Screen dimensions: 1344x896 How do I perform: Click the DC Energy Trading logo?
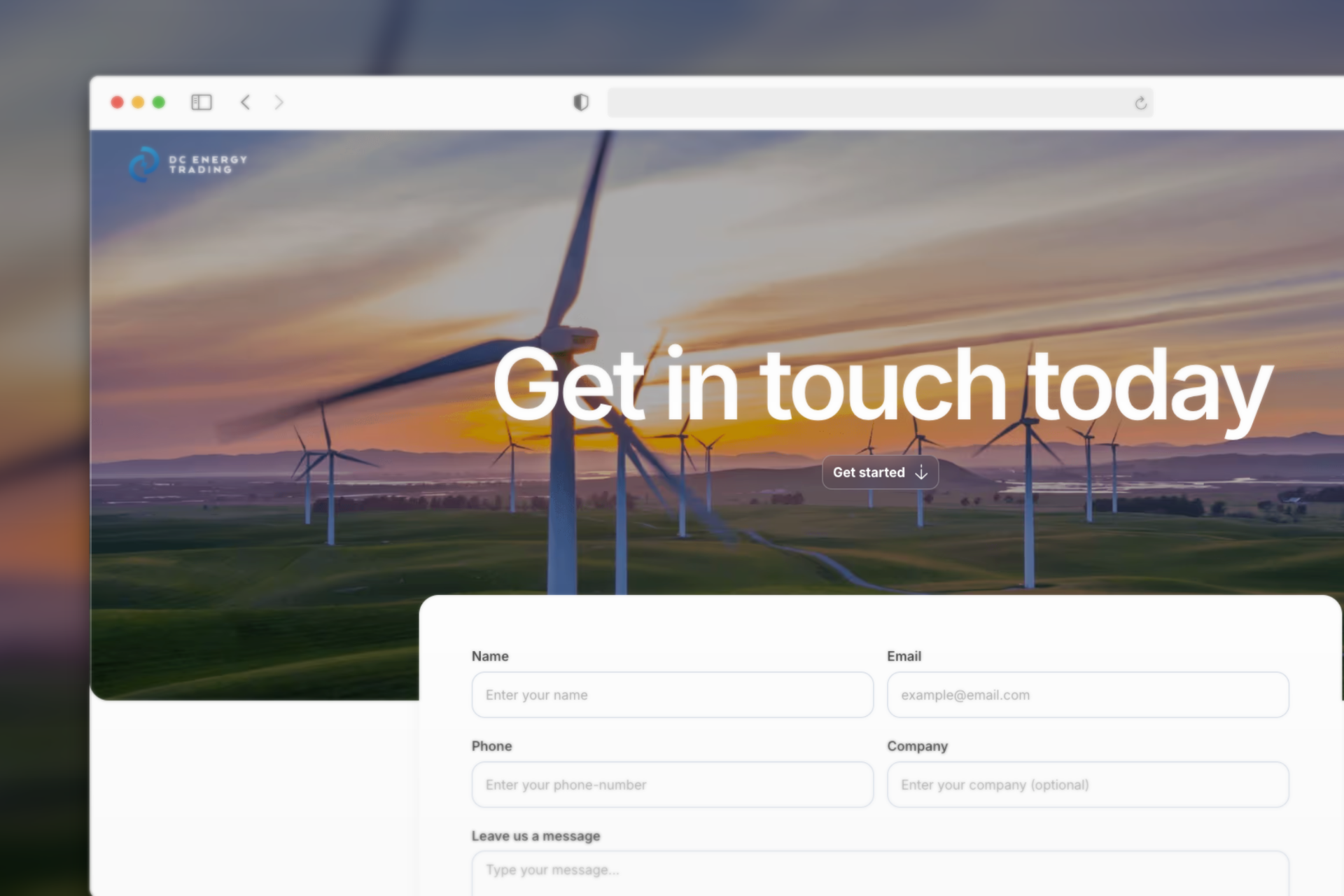pos(188,164)
